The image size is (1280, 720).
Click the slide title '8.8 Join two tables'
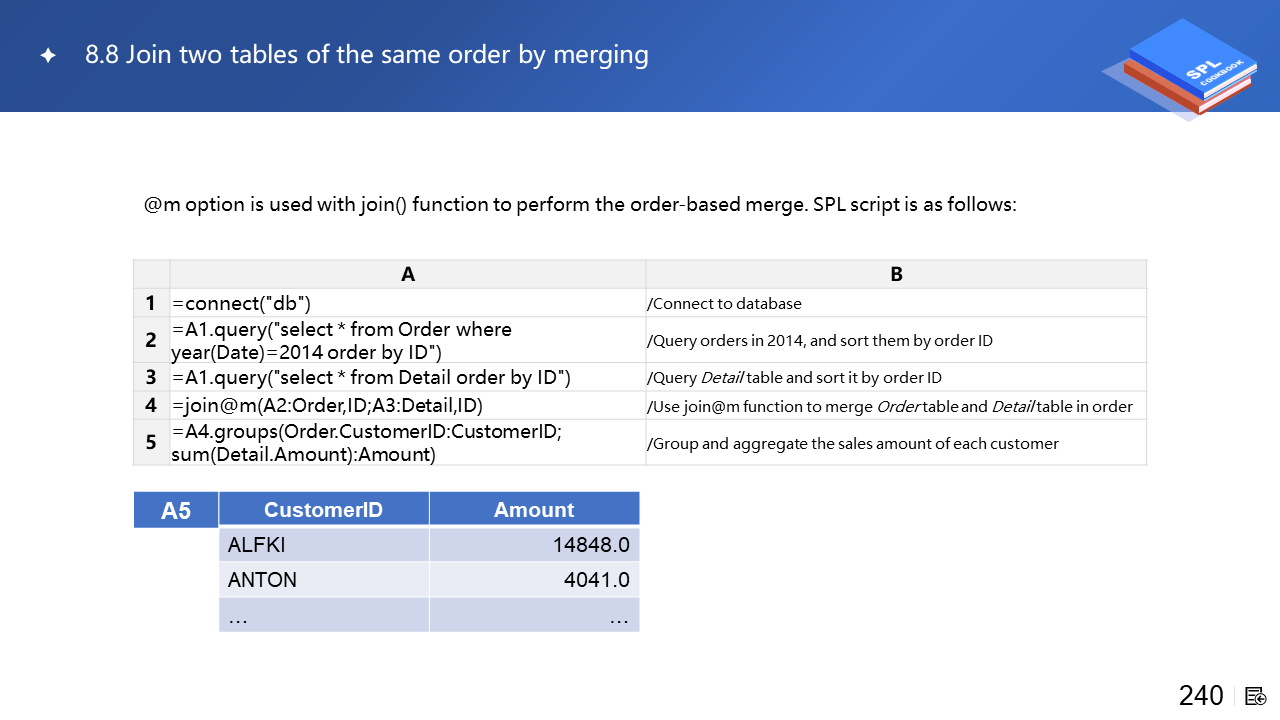tap(367, 54)
